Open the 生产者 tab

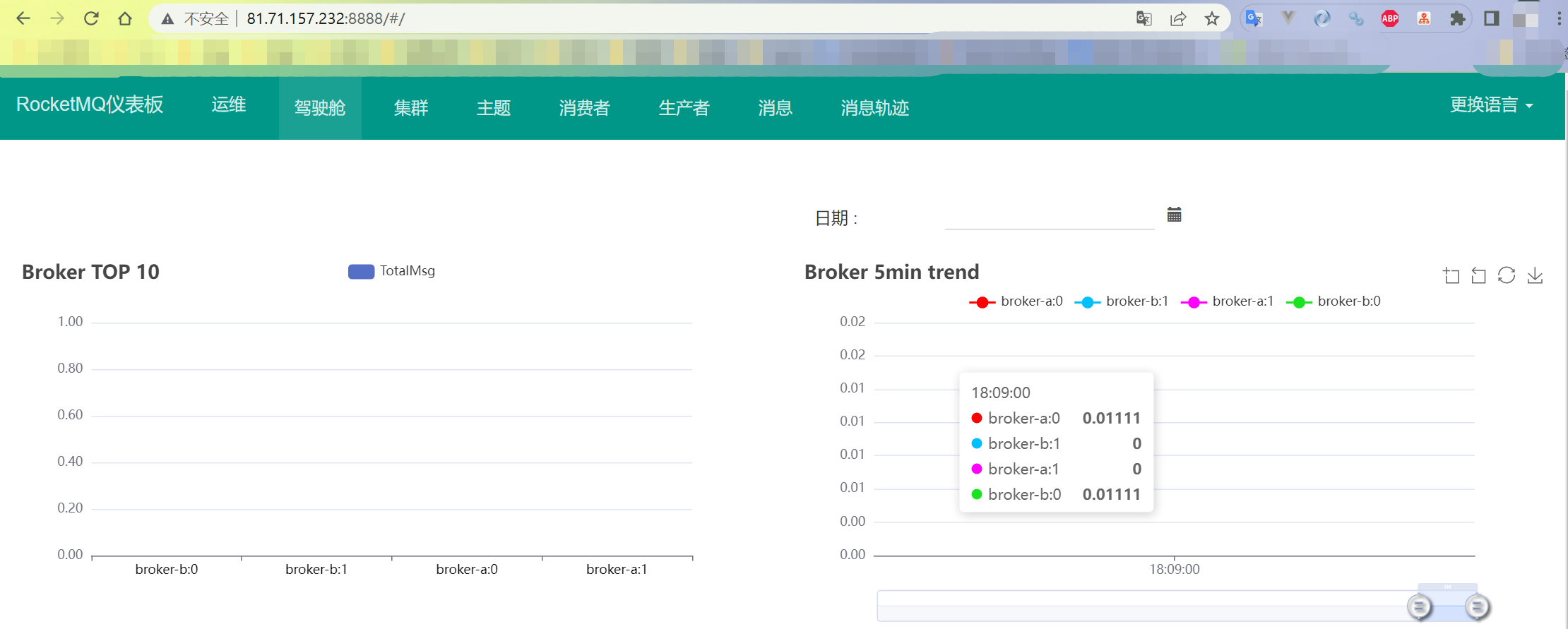pos(684,108)
